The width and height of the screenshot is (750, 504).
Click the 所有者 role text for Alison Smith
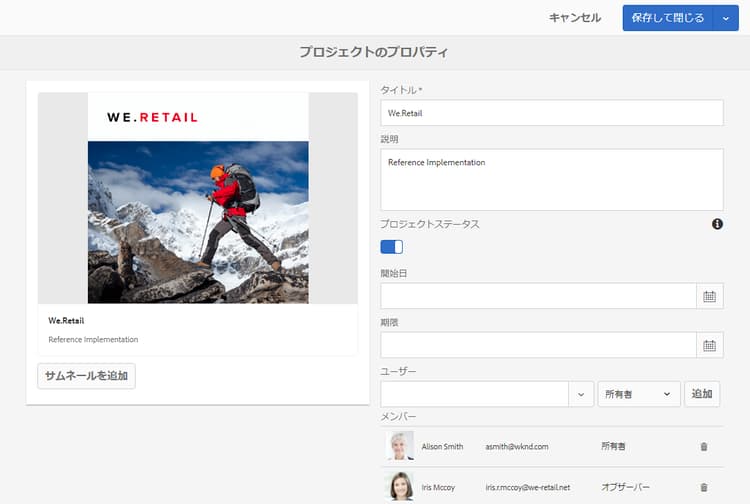(x=613, y=447)
